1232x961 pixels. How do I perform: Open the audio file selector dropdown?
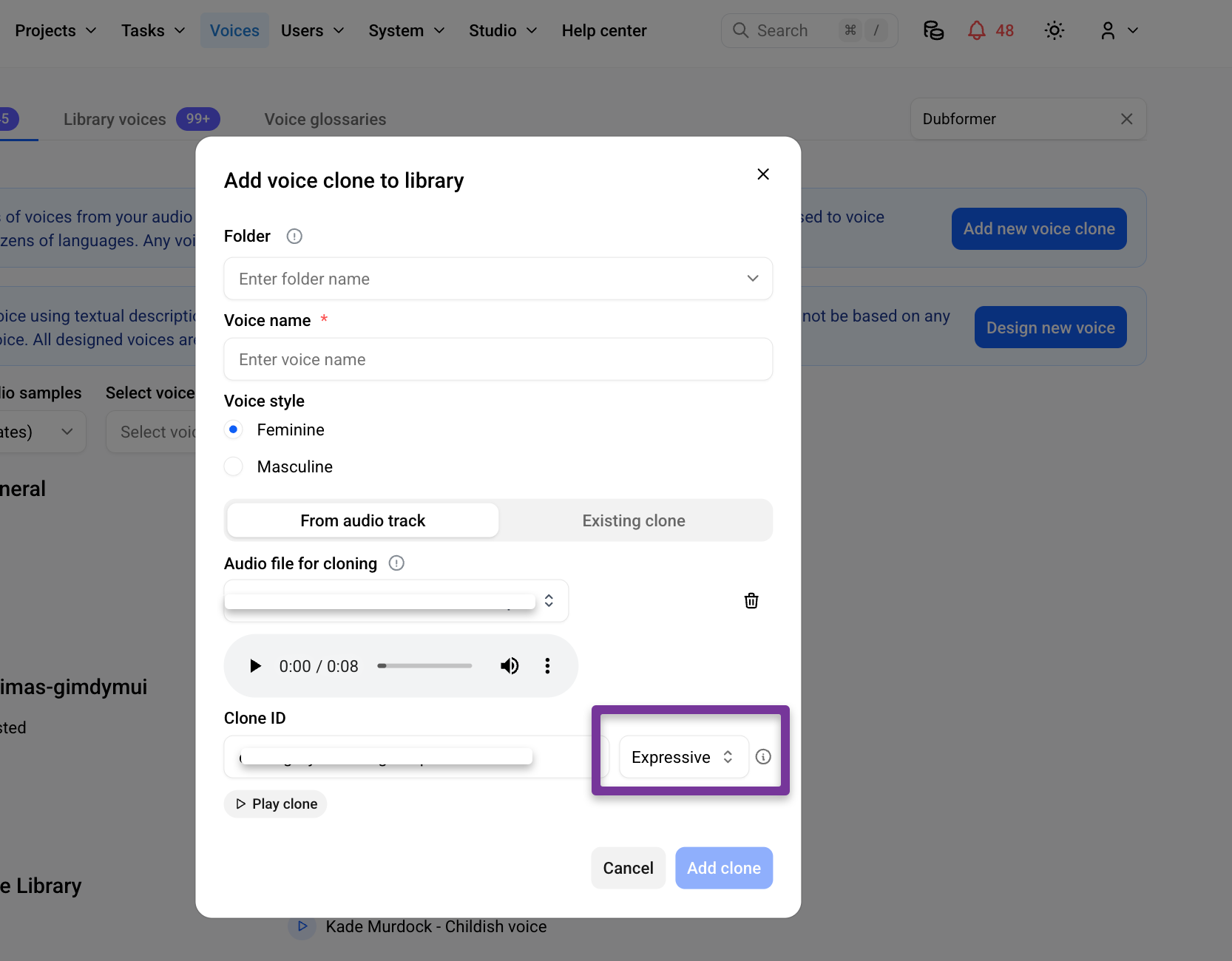[x=396, y=601]
